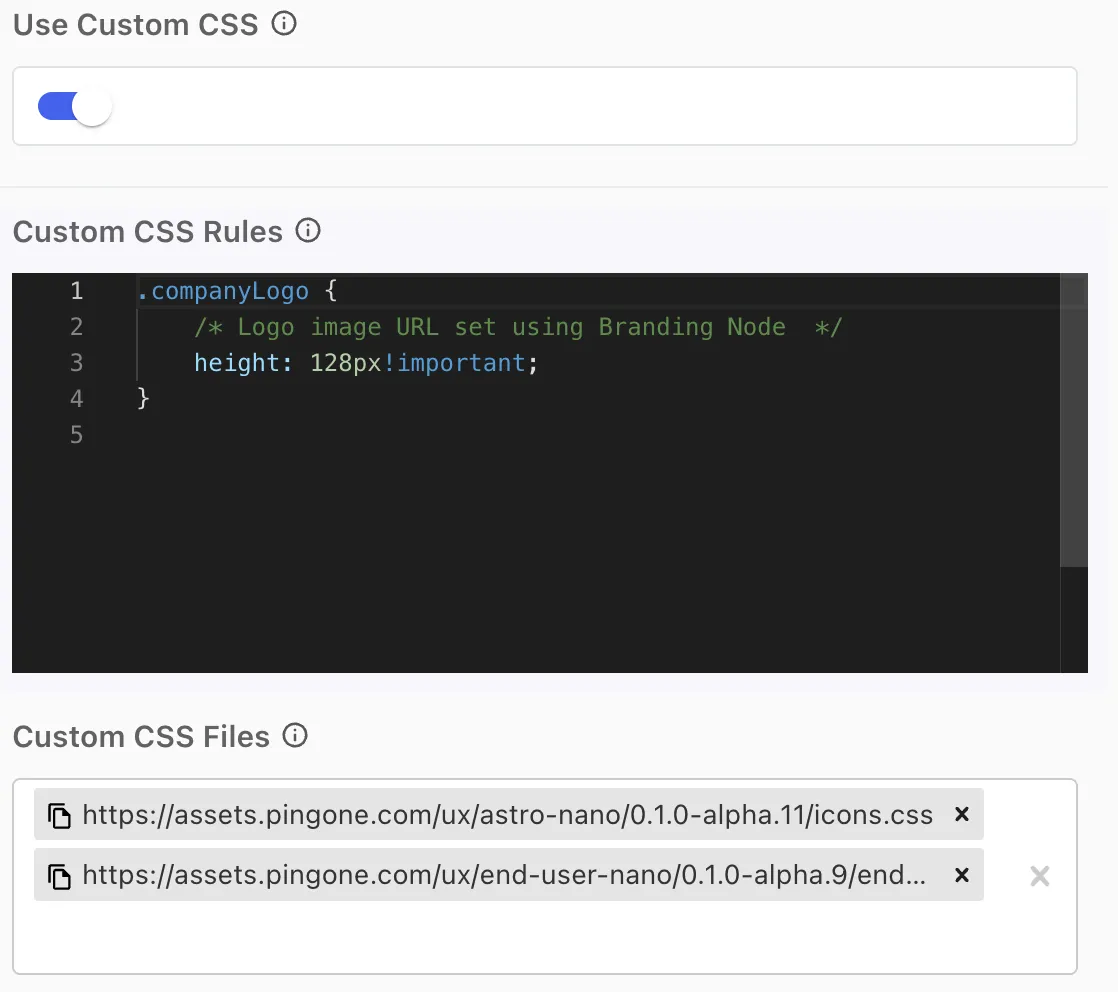Remove the end-user-nano CSS file entry
The height and width of the screenshot is (992, 1118).
coord(962,875)
